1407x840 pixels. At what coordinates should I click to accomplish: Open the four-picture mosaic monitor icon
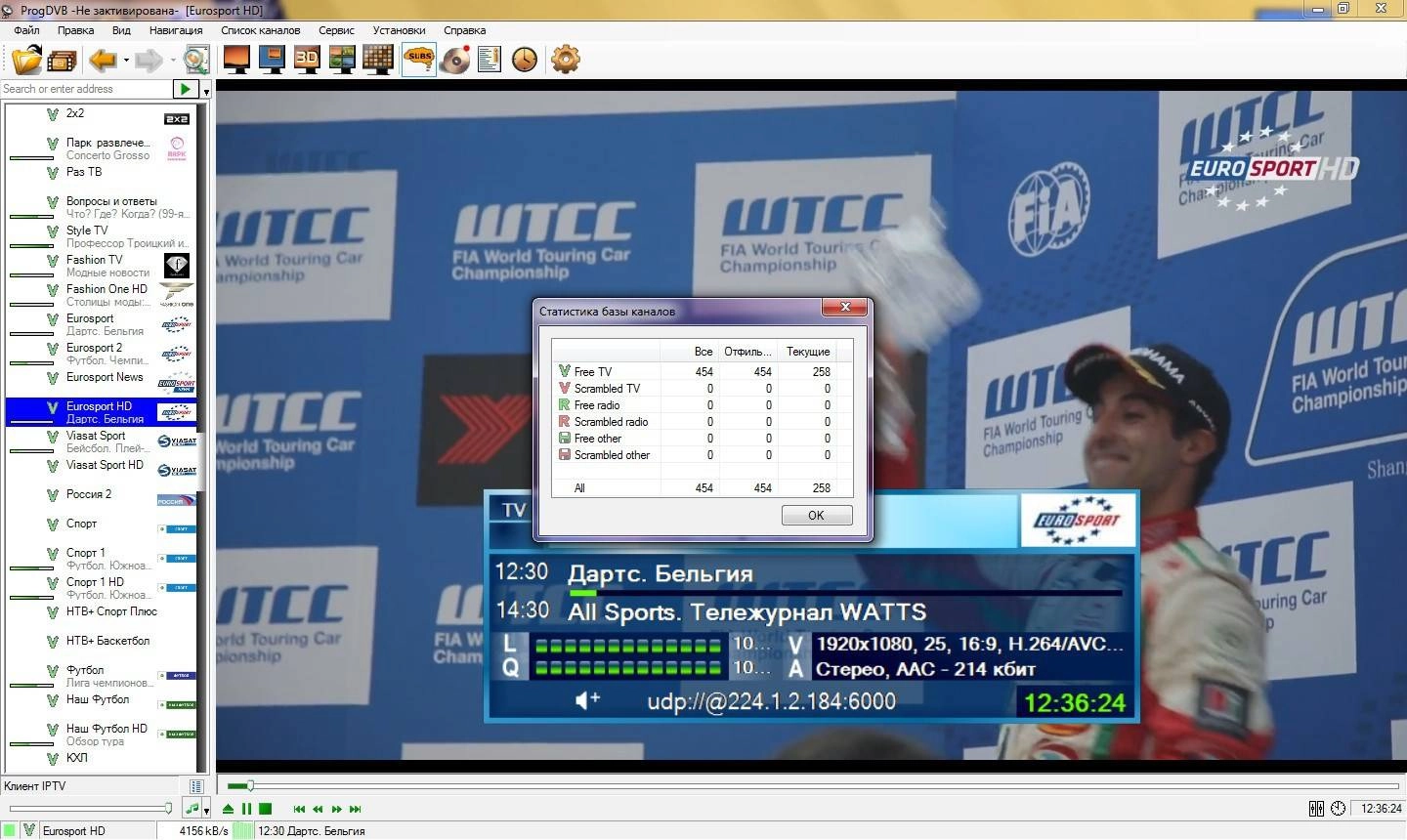click(342, 60)
